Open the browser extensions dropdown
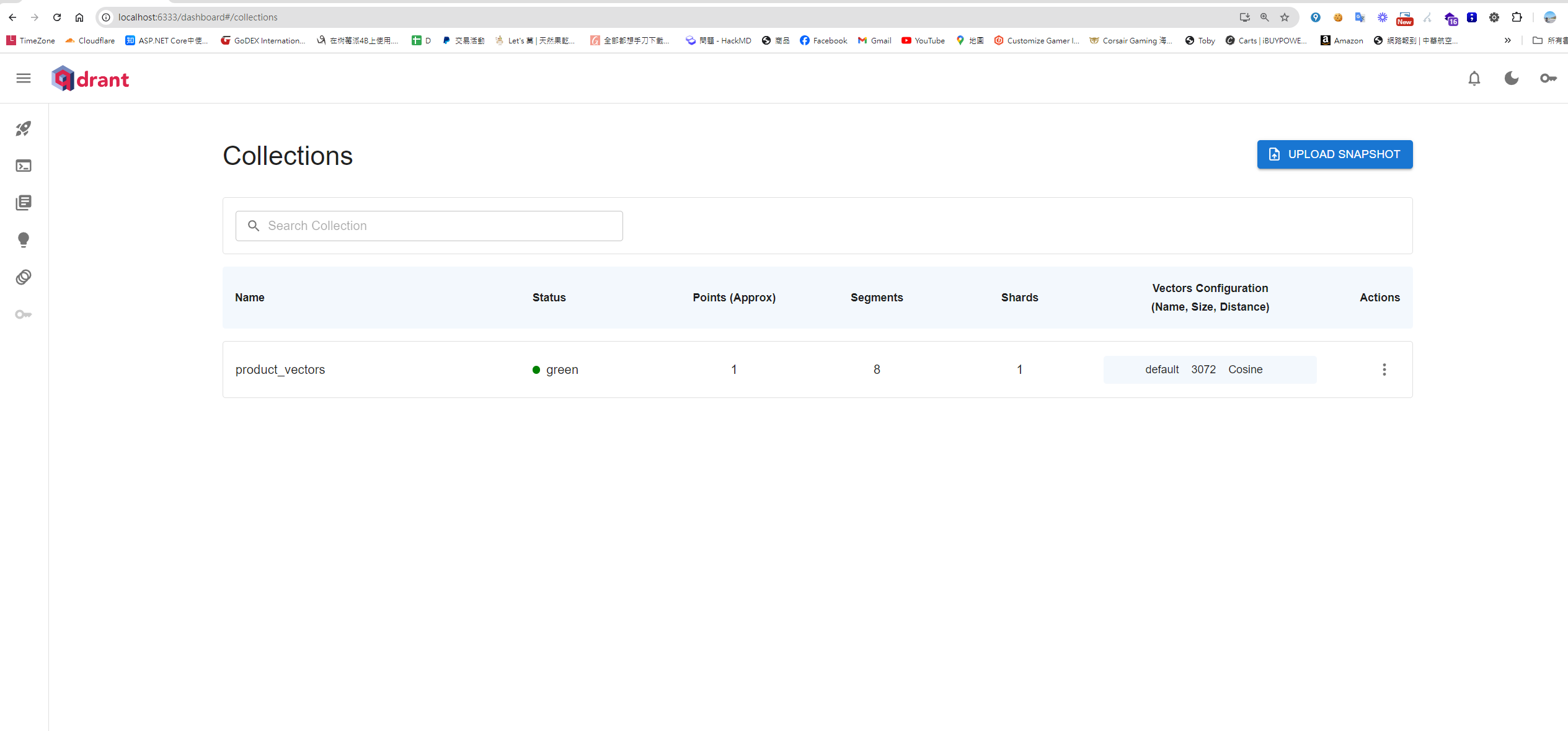 click(x=1517, y=17)
